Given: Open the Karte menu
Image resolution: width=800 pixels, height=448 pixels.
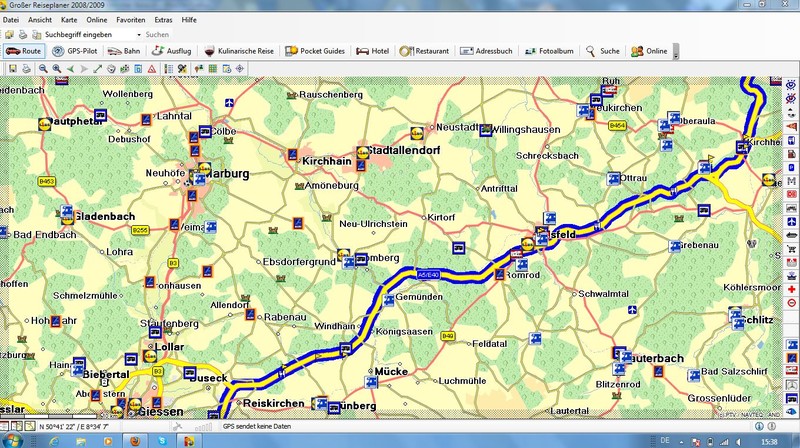Looking at the screenshot, I should (69, 19).
